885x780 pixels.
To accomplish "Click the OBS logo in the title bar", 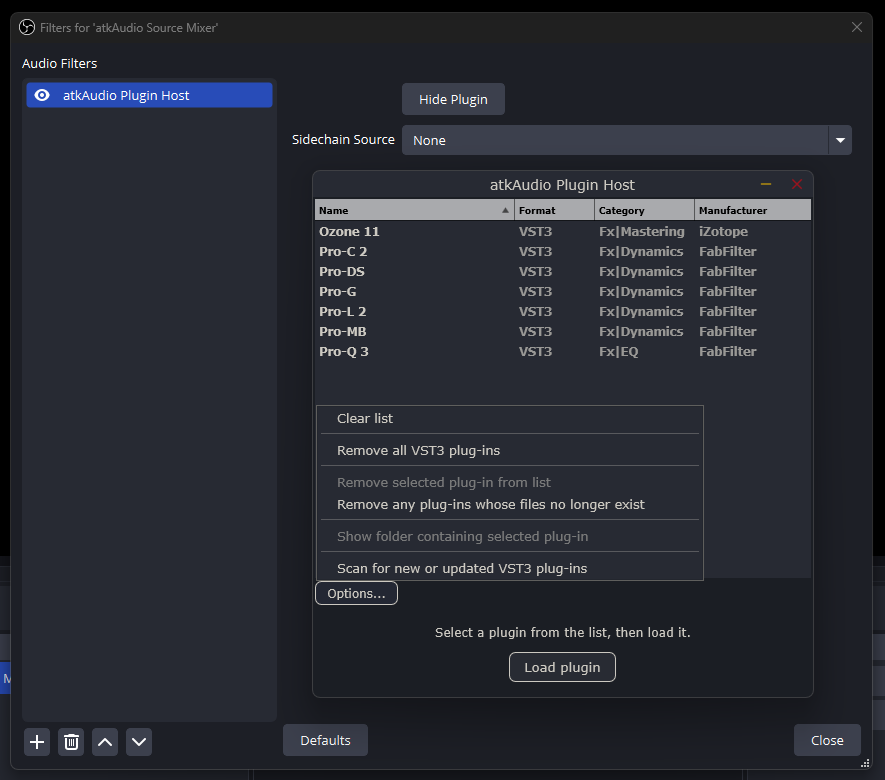I will click(26, 27).
